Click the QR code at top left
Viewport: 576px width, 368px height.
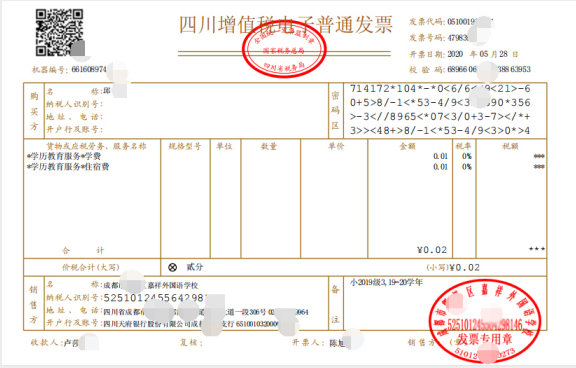click(x=59, y=33)
